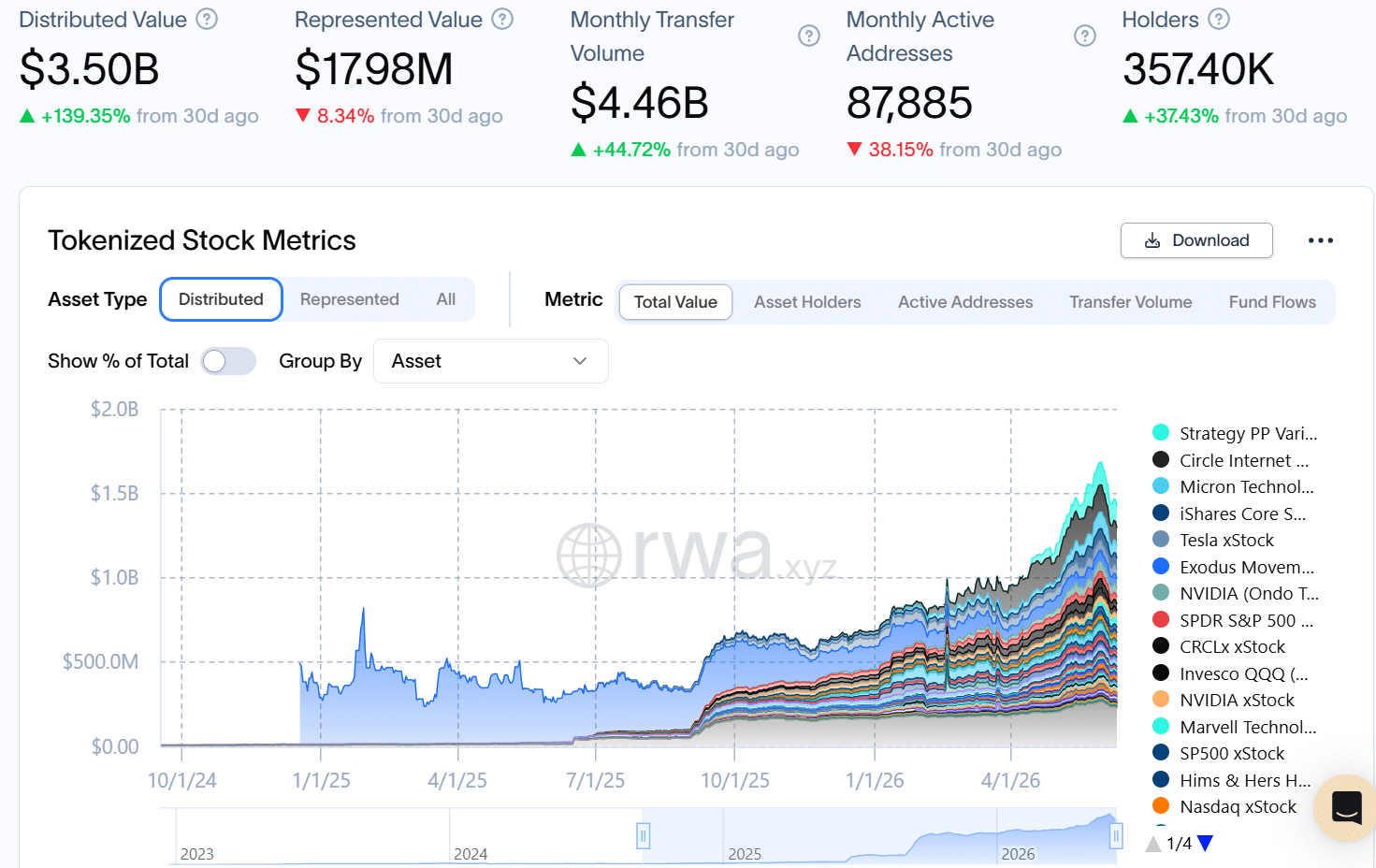1376x868 pixels.
Task: Toggle NVIDIA (Ondo T... legend series
Action: [1236, 593]
